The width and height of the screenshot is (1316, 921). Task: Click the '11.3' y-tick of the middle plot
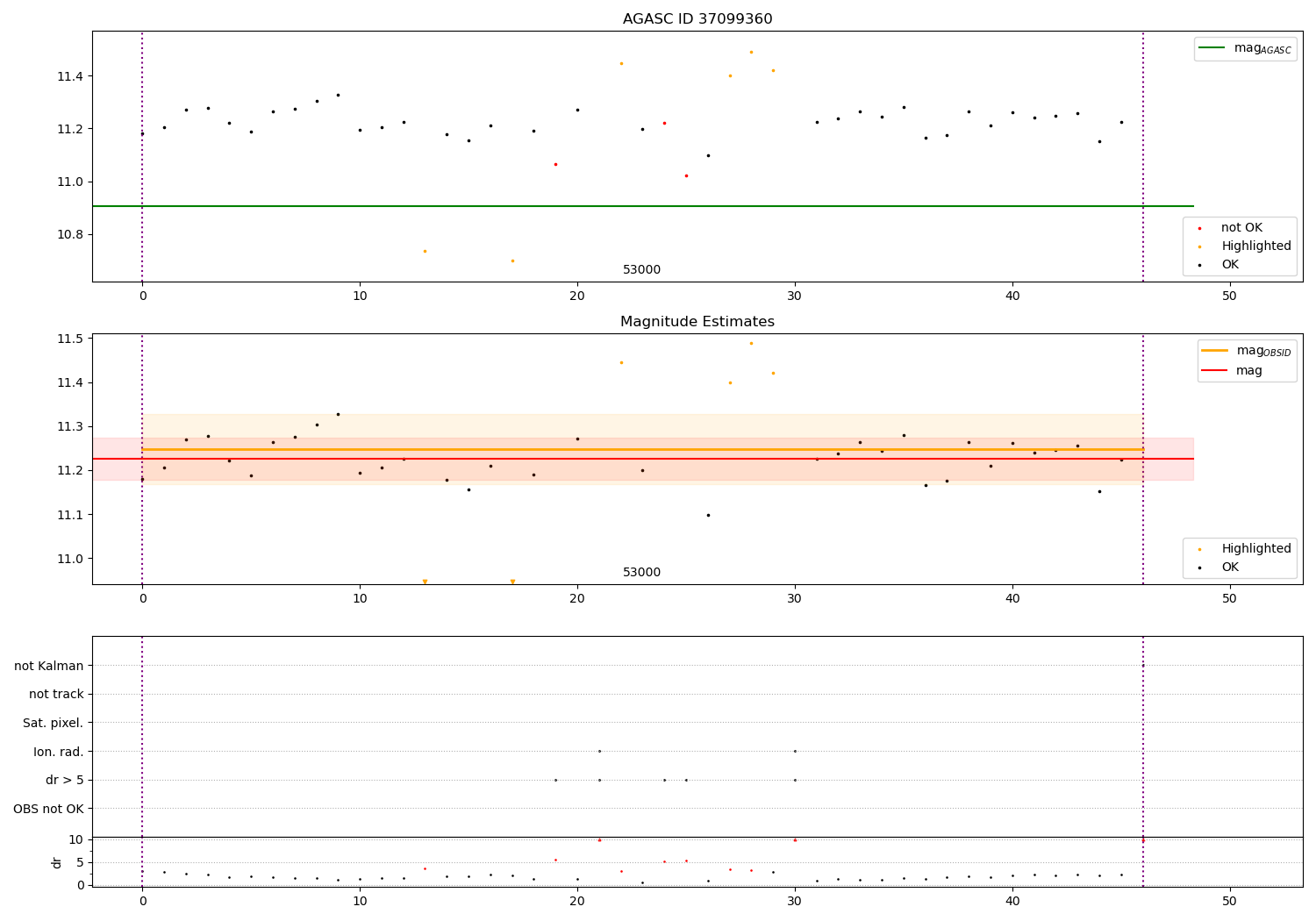pyautogui.click(x=70, y=426)
